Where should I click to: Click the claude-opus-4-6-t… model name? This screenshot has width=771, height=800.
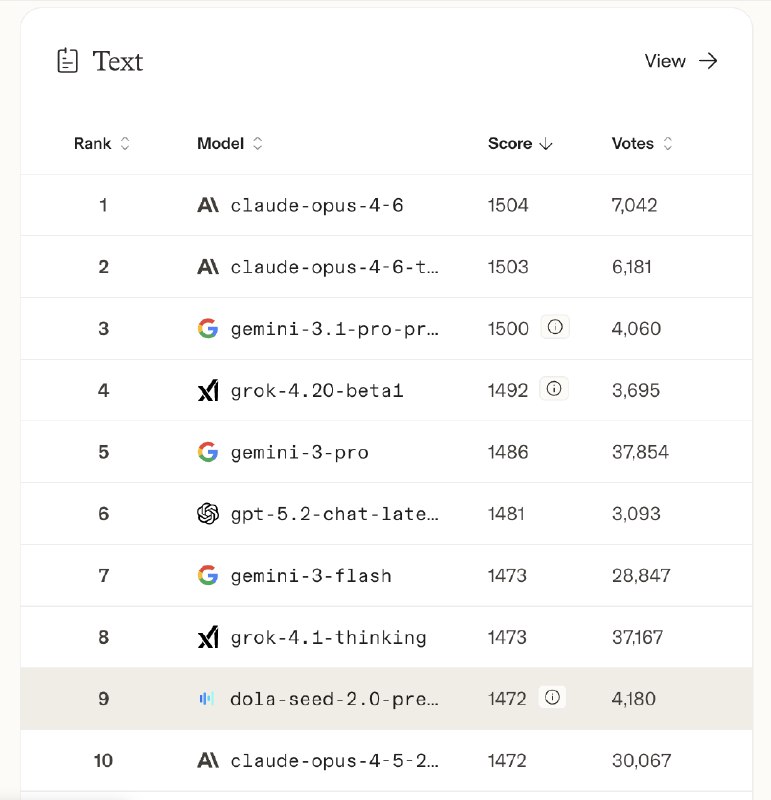click(x=334, y=267)
